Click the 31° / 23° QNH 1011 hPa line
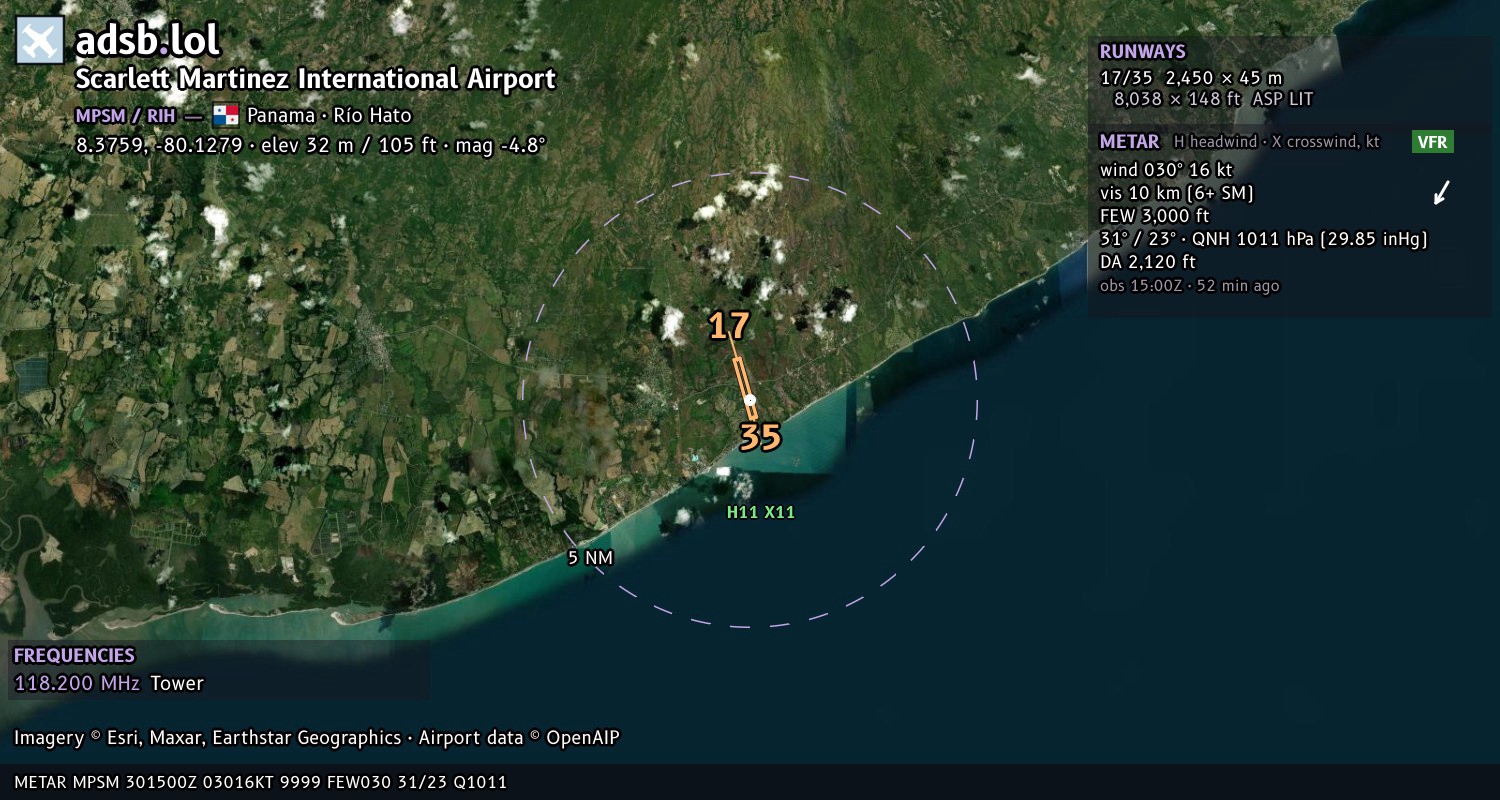The height and width of the screenshot is (800, 1500). (x=1264, y=239)
